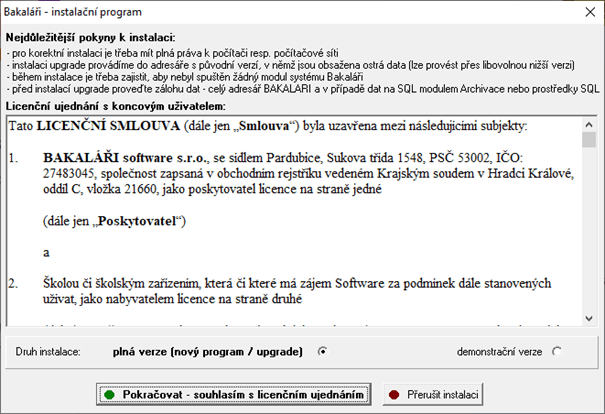Click the green circle icon on Pokračovat button
The height and width of the screenshot is (414, 605).
(109, 396)
